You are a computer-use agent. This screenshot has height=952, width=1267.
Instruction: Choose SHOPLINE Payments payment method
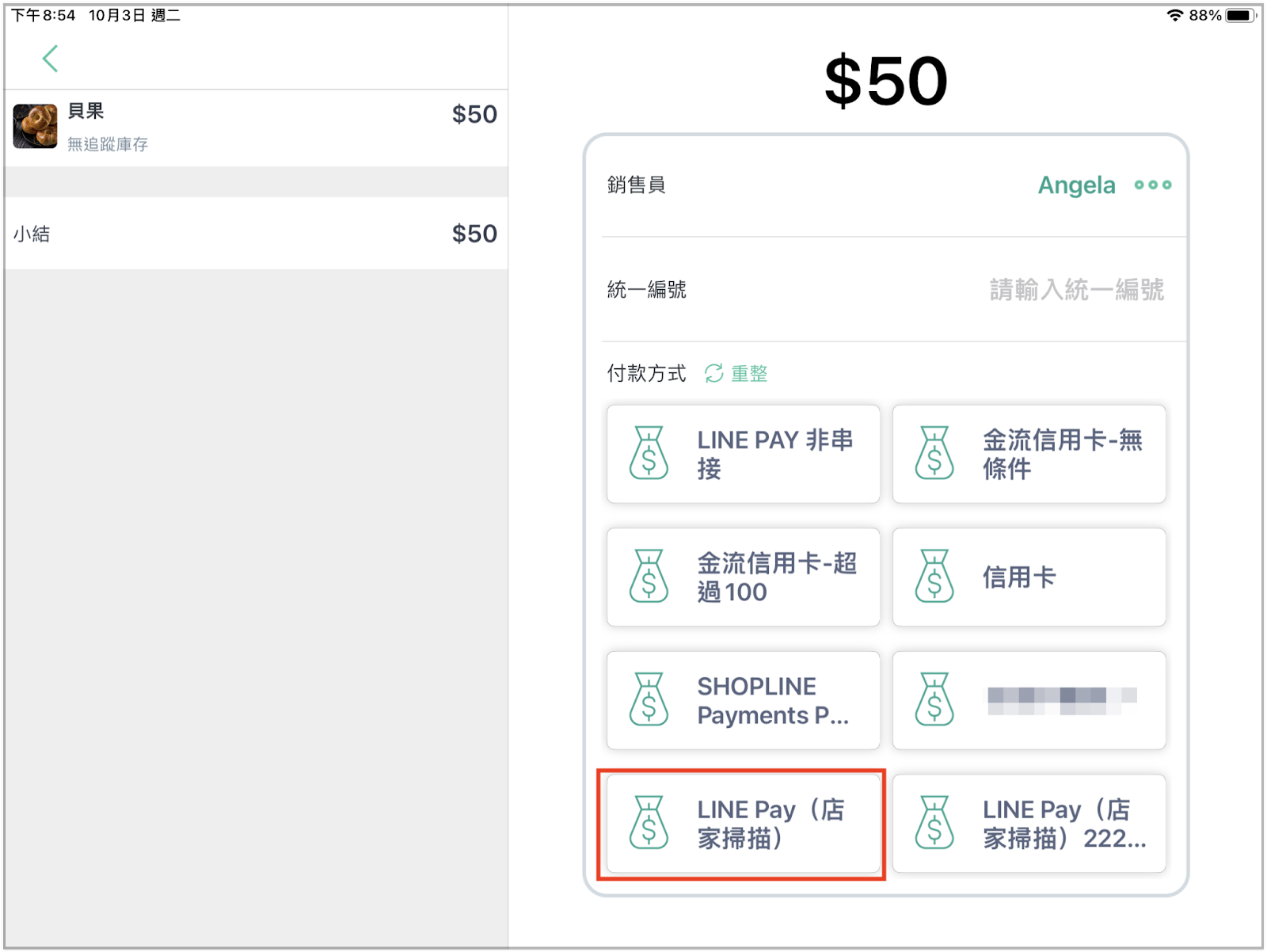coord(743,701)
